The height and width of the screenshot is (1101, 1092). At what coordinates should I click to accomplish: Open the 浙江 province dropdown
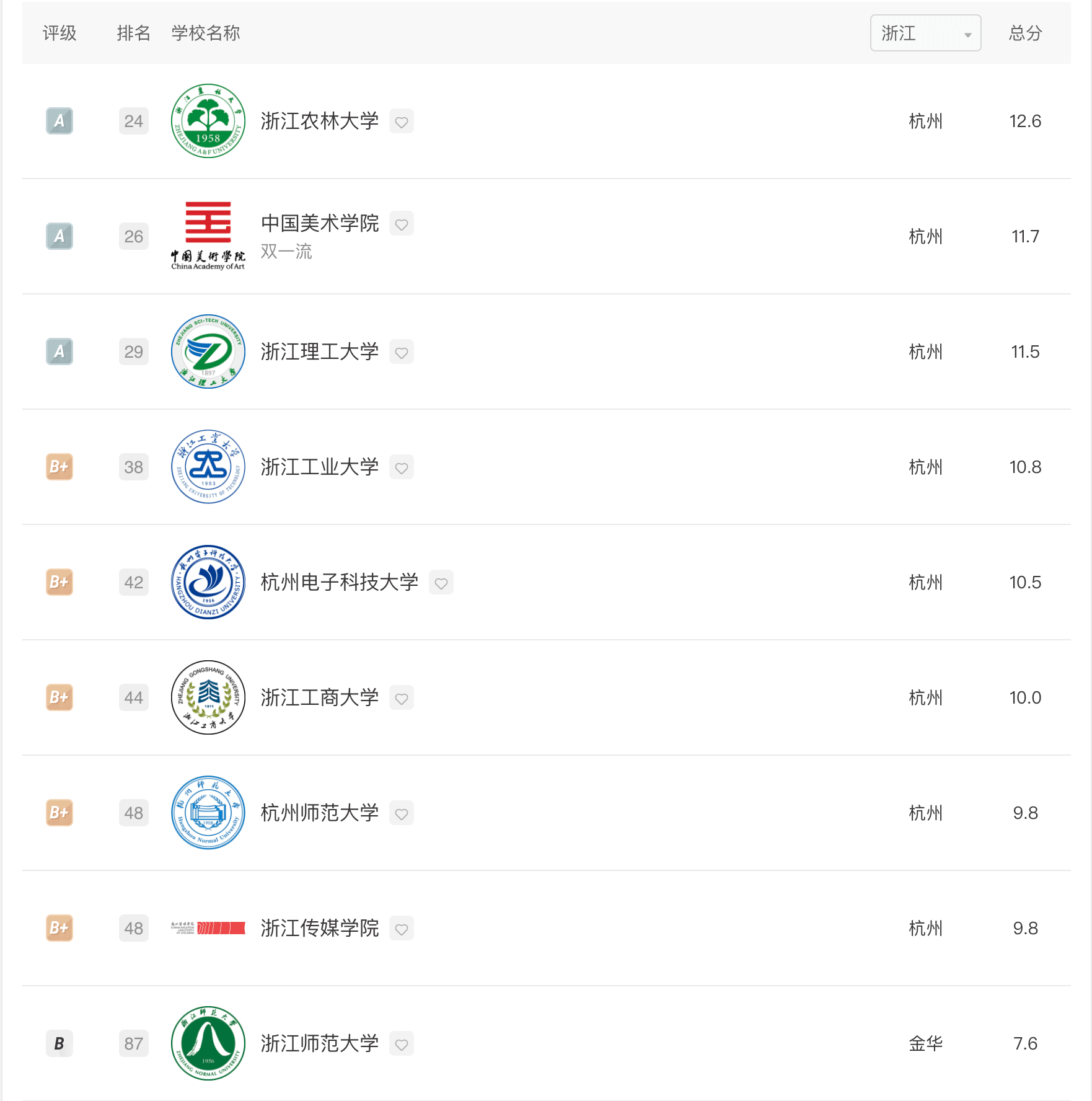click(x=925, y=33)
